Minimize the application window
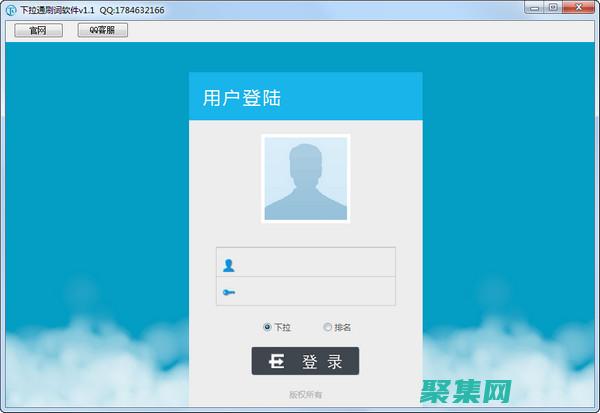 pyautogui.click(x=533, y=8)
